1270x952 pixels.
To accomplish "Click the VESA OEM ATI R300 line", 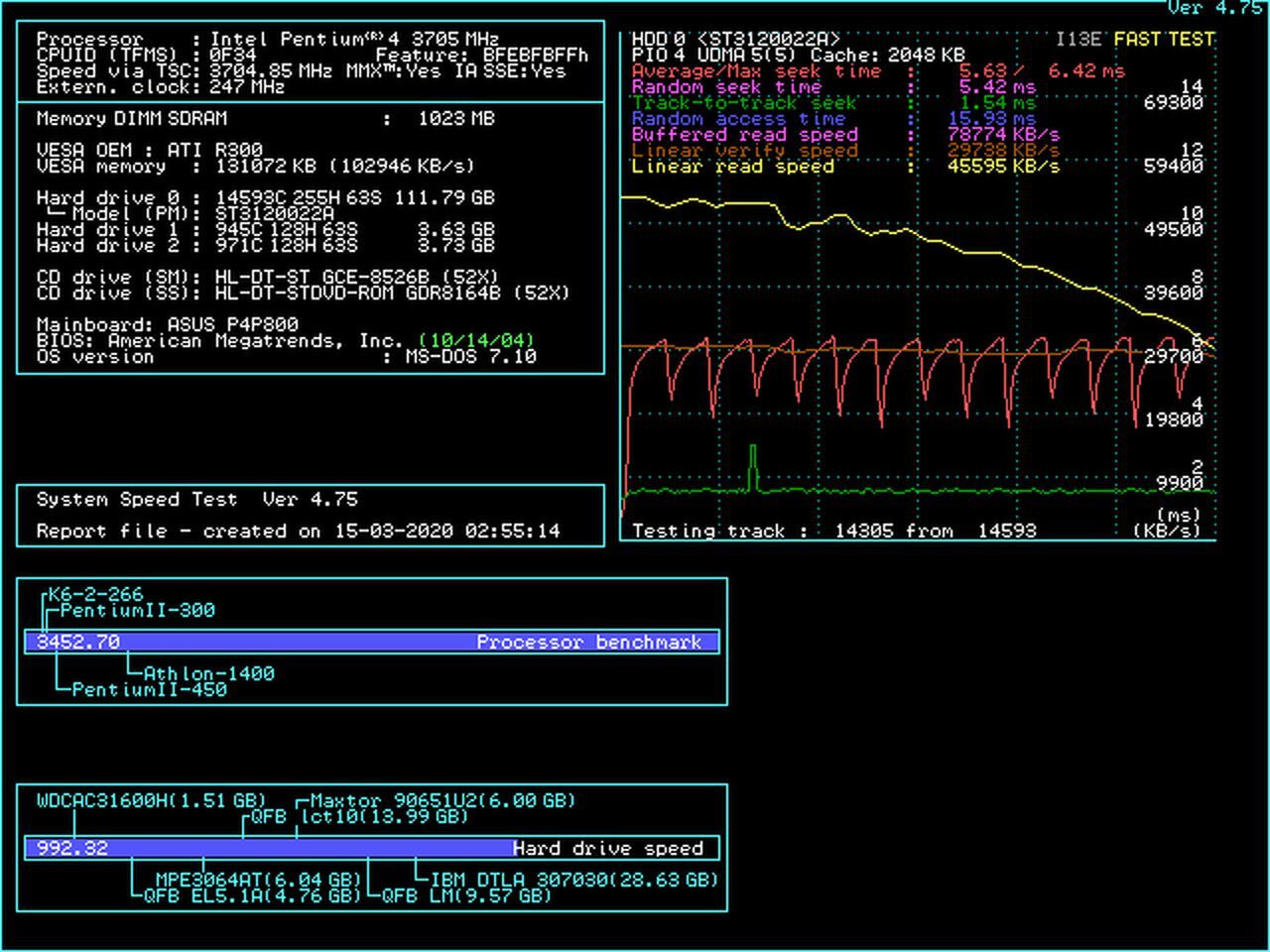I will click(149, 150).
